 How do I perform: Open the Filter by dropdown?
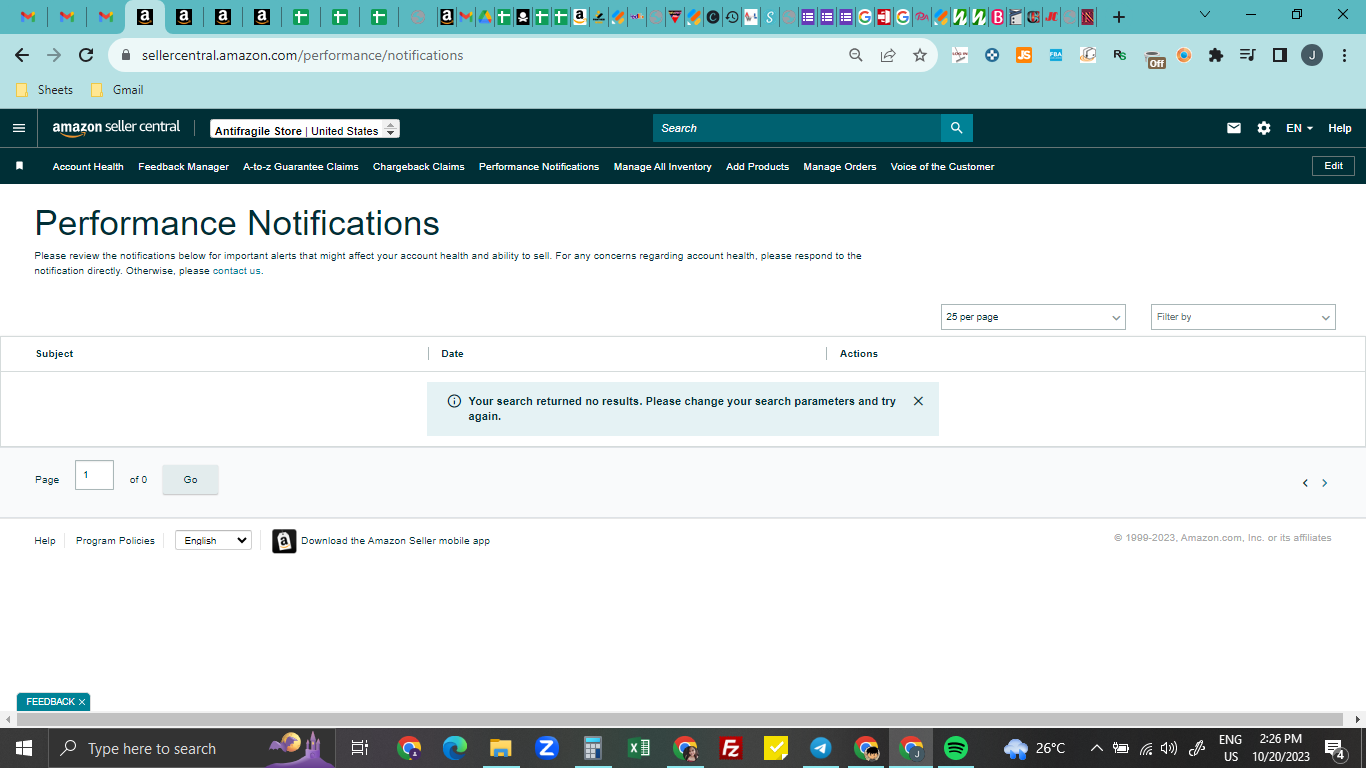point(1243,317)
